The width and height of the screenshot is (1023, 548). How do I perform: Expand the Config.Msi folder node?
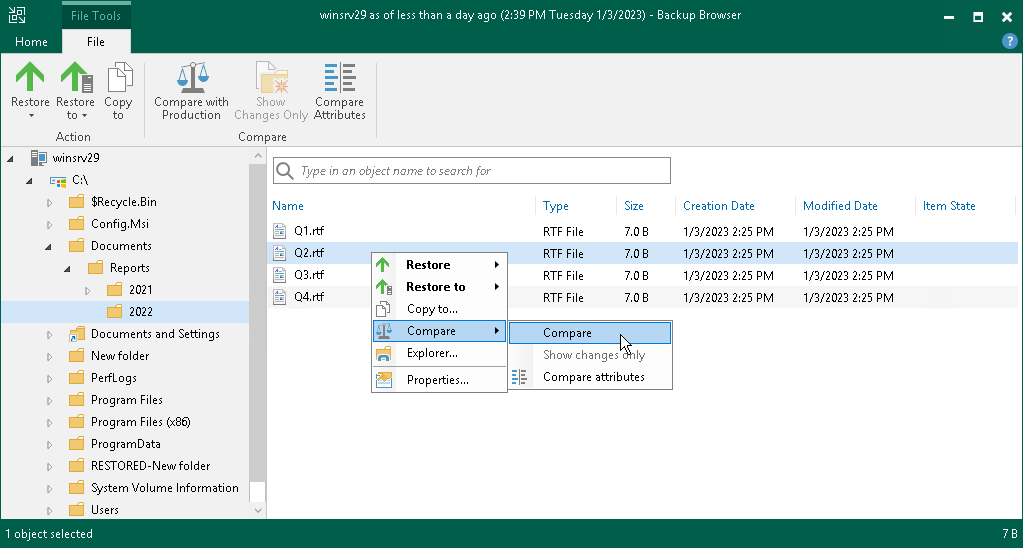tap(49, 224)
